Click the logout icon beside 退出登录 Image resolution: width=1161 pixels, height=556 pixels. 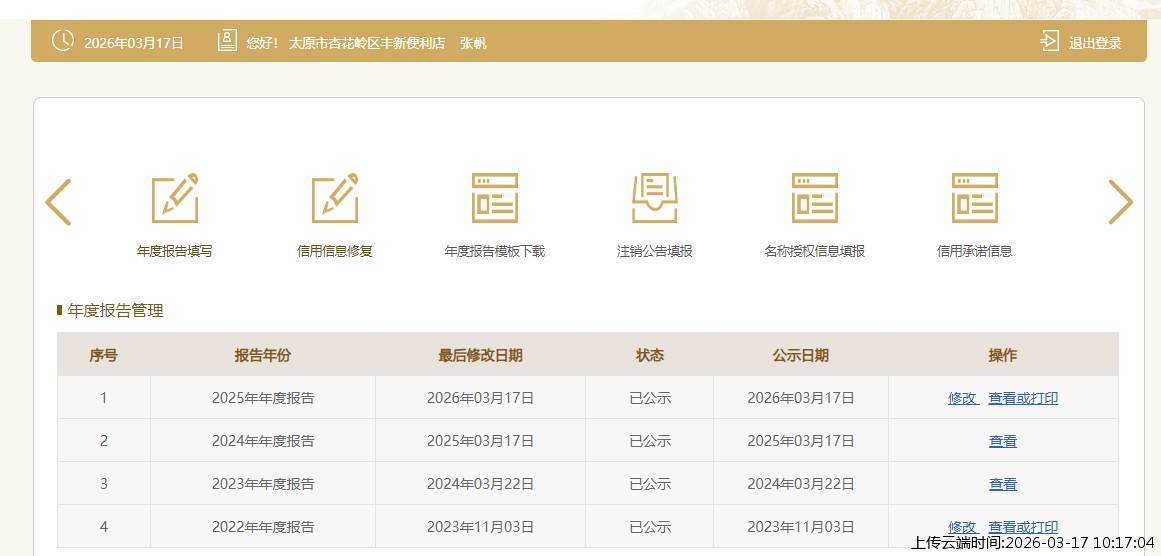1049,41
